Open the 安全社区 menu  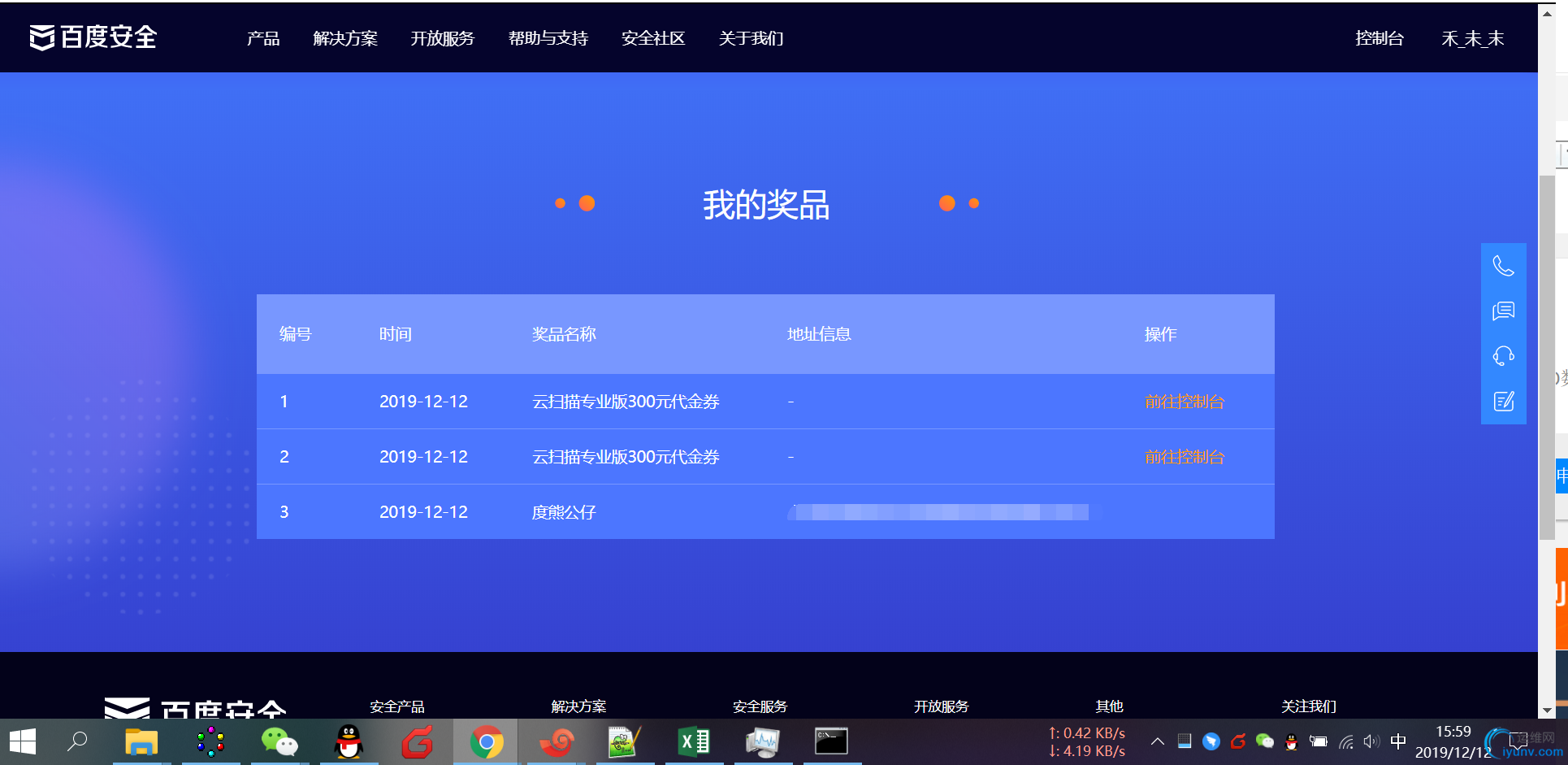pos(653,38)
